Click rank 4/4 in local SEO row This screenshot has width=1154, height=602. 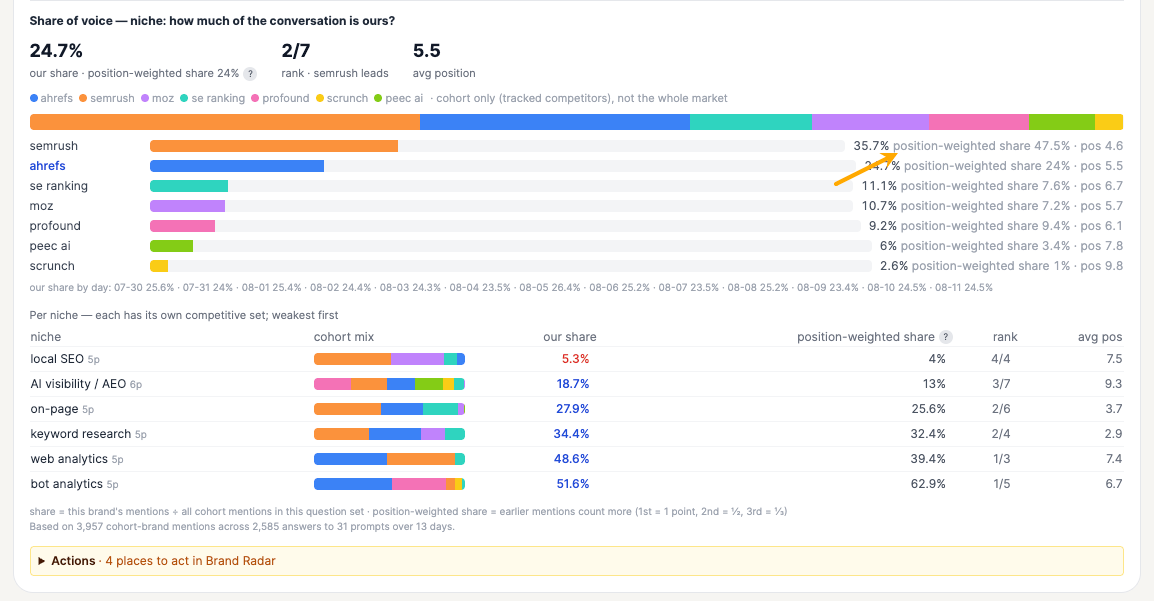click(x=1001, y=359)
